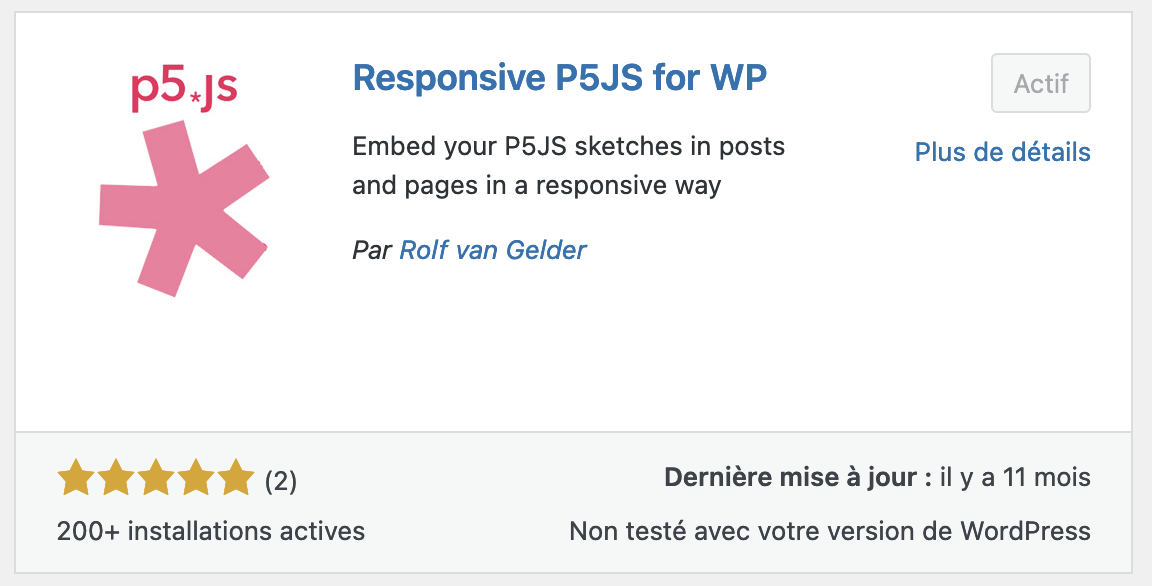This screenshot has width=1152, height=586.
Task: Click the plugin description text
Action: [569, 166]
